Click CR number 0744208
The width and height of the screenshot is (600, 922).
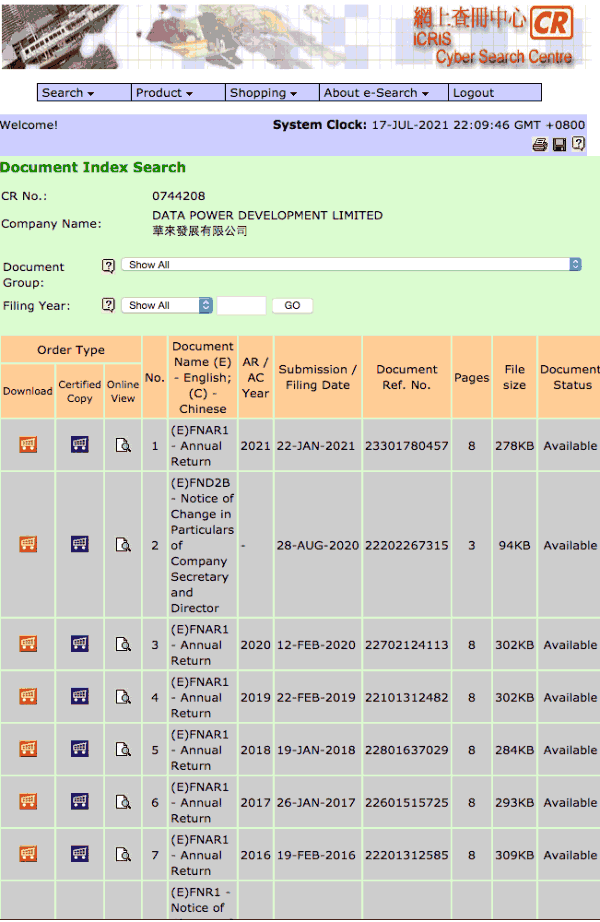[x=179, y=196]
